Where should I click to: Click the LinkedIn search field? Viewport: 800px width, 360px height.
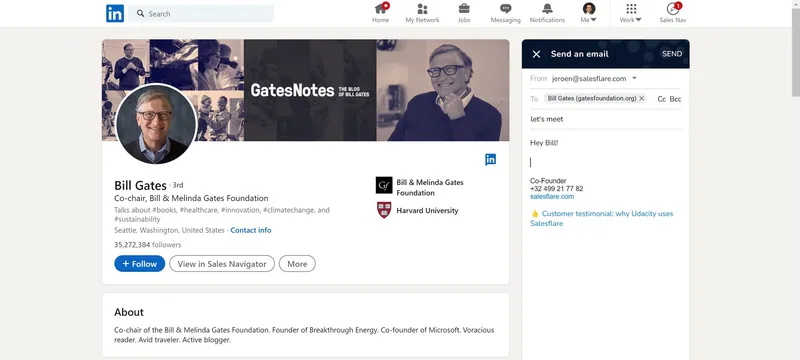point(201,14)
